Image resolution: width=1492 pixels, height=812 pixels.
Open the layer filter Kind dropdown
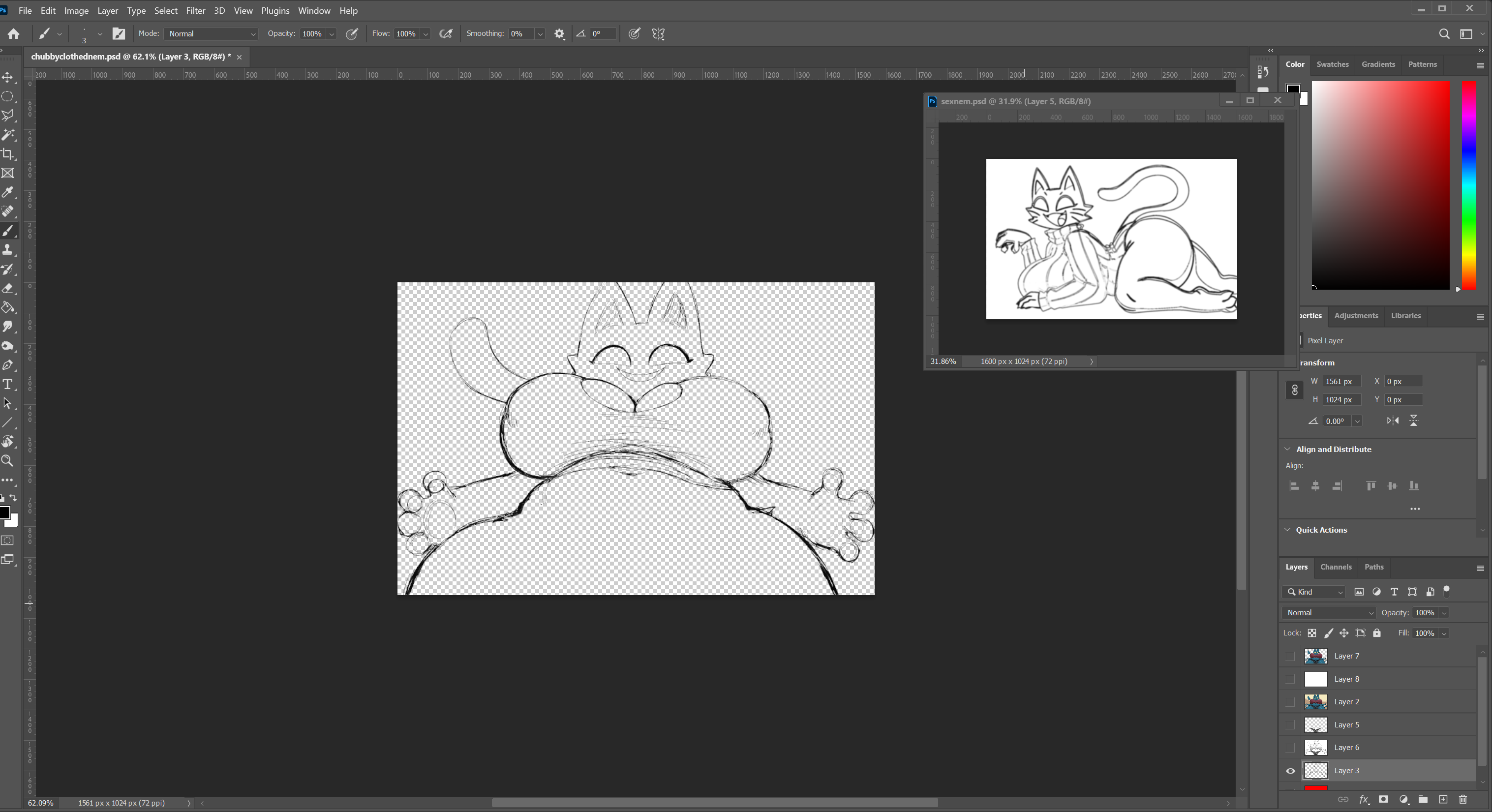coord(1314,592)
